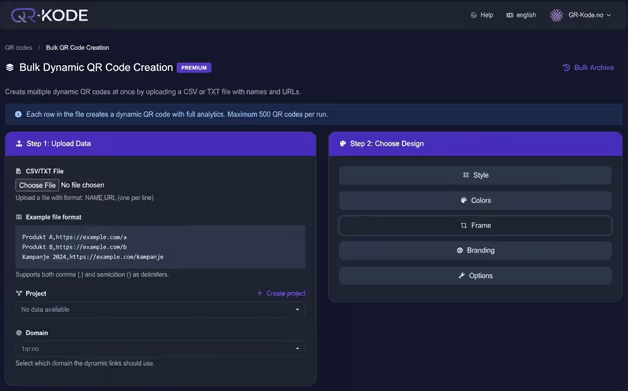Open the Project dropdown
Screen dimensions: 628x391
point(160,309)
